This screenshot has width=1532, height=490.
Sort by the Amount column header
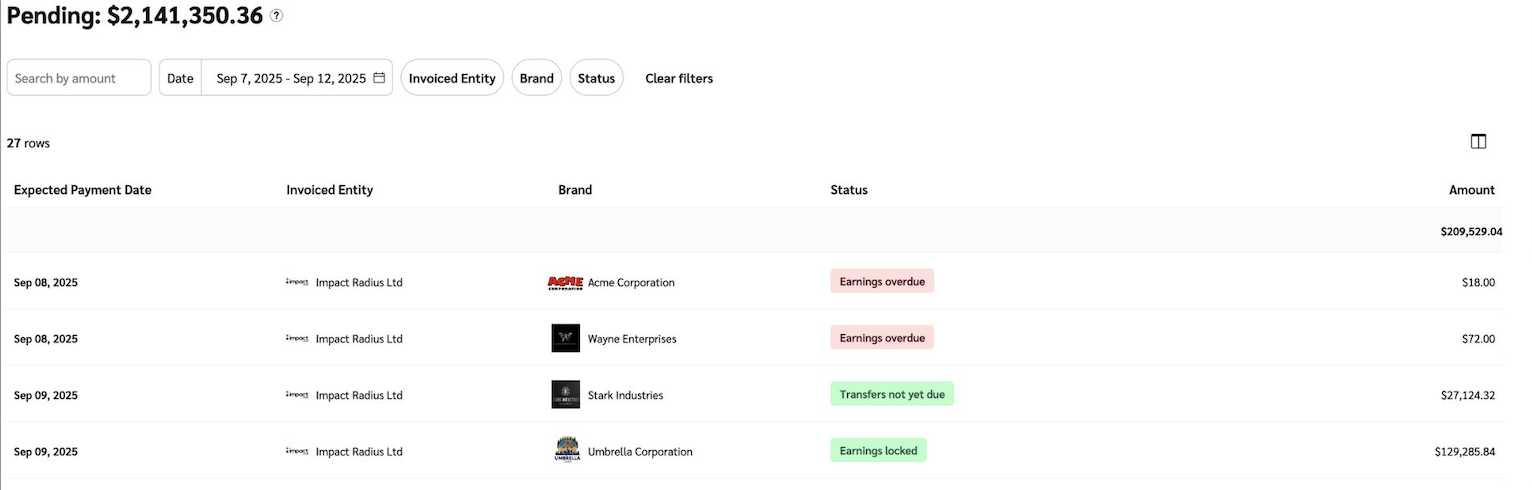pos(1471,190)
